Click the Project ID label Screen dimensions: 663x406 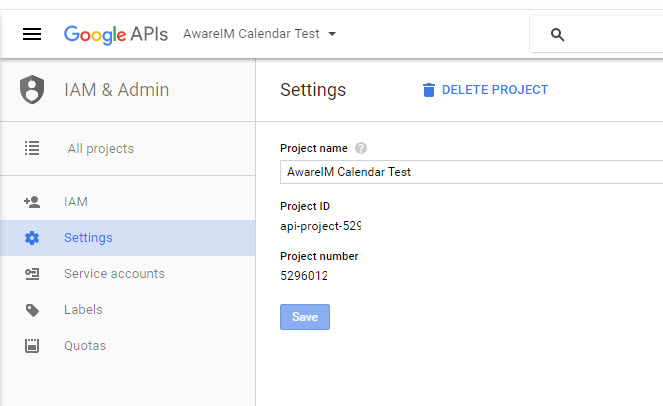click(x=305, y=206)
